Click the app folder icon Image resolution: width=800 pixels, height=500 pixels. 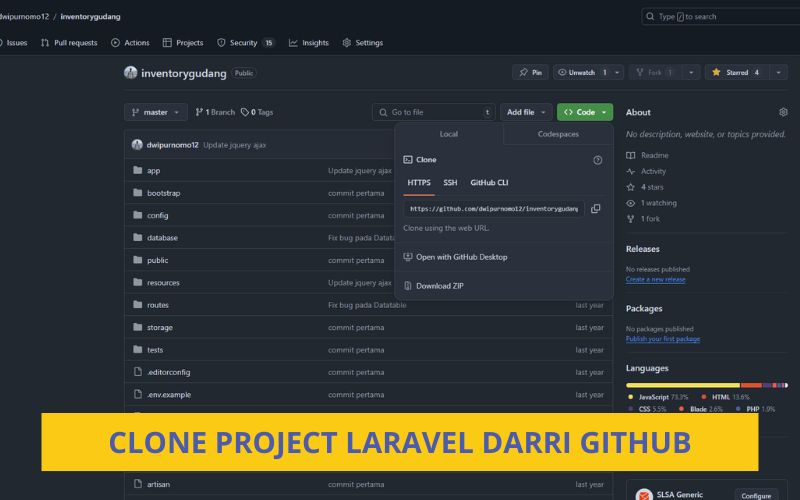[x=137, y=170]
